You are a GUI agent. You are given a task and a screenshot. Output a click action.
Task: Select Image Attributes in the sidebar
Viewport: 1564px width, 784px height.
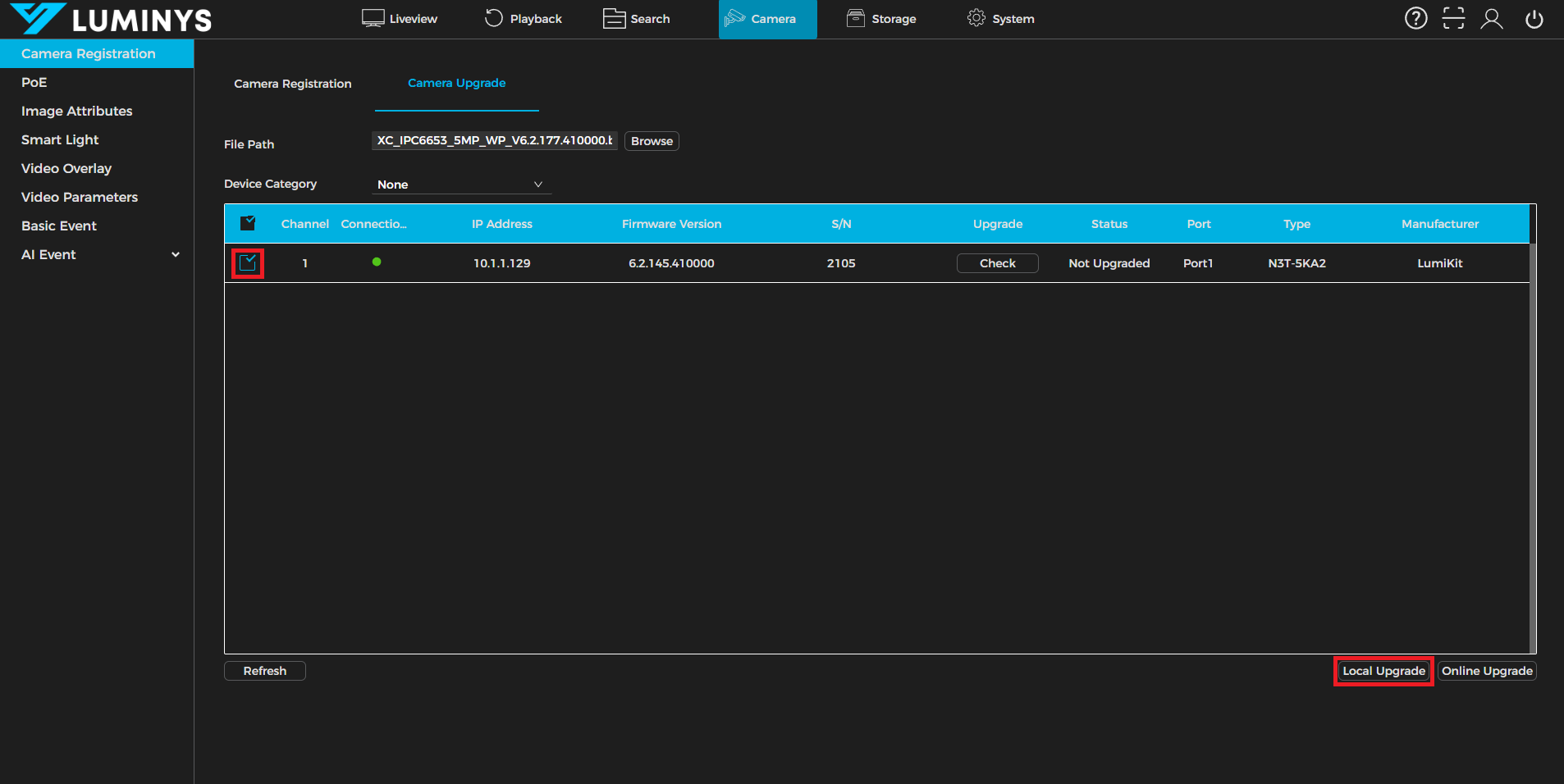pyautogui.click(x=76, y=111)
